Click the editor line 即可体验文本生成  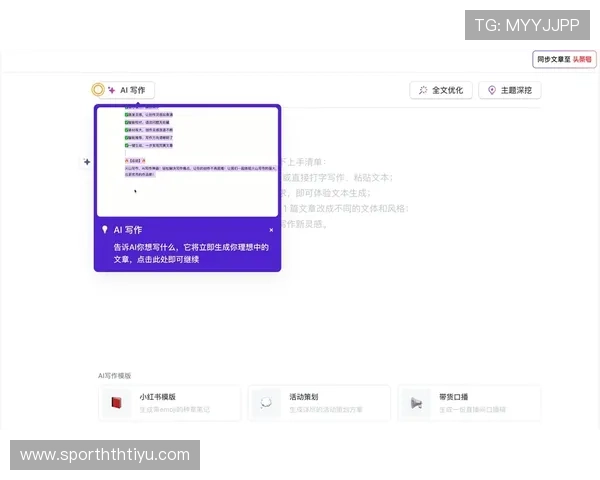(326, 193)
